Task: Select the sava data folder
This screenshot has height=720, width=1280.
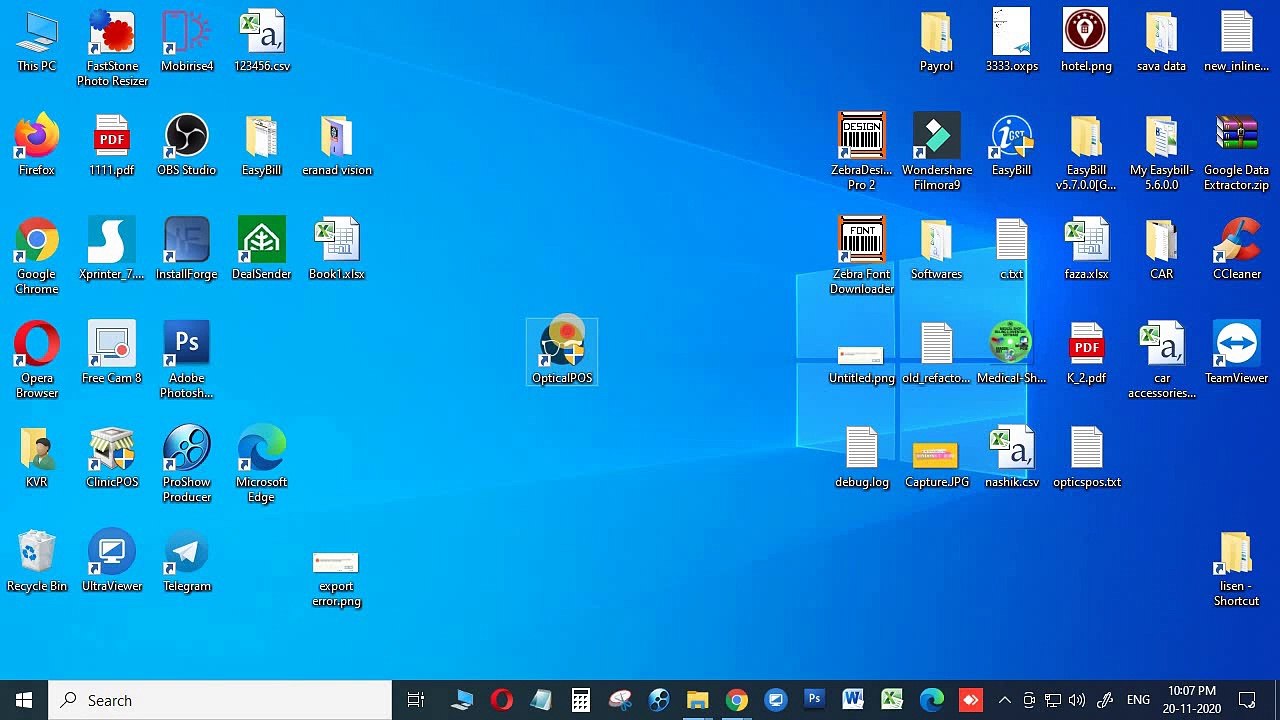Action: click(1162, 40)
